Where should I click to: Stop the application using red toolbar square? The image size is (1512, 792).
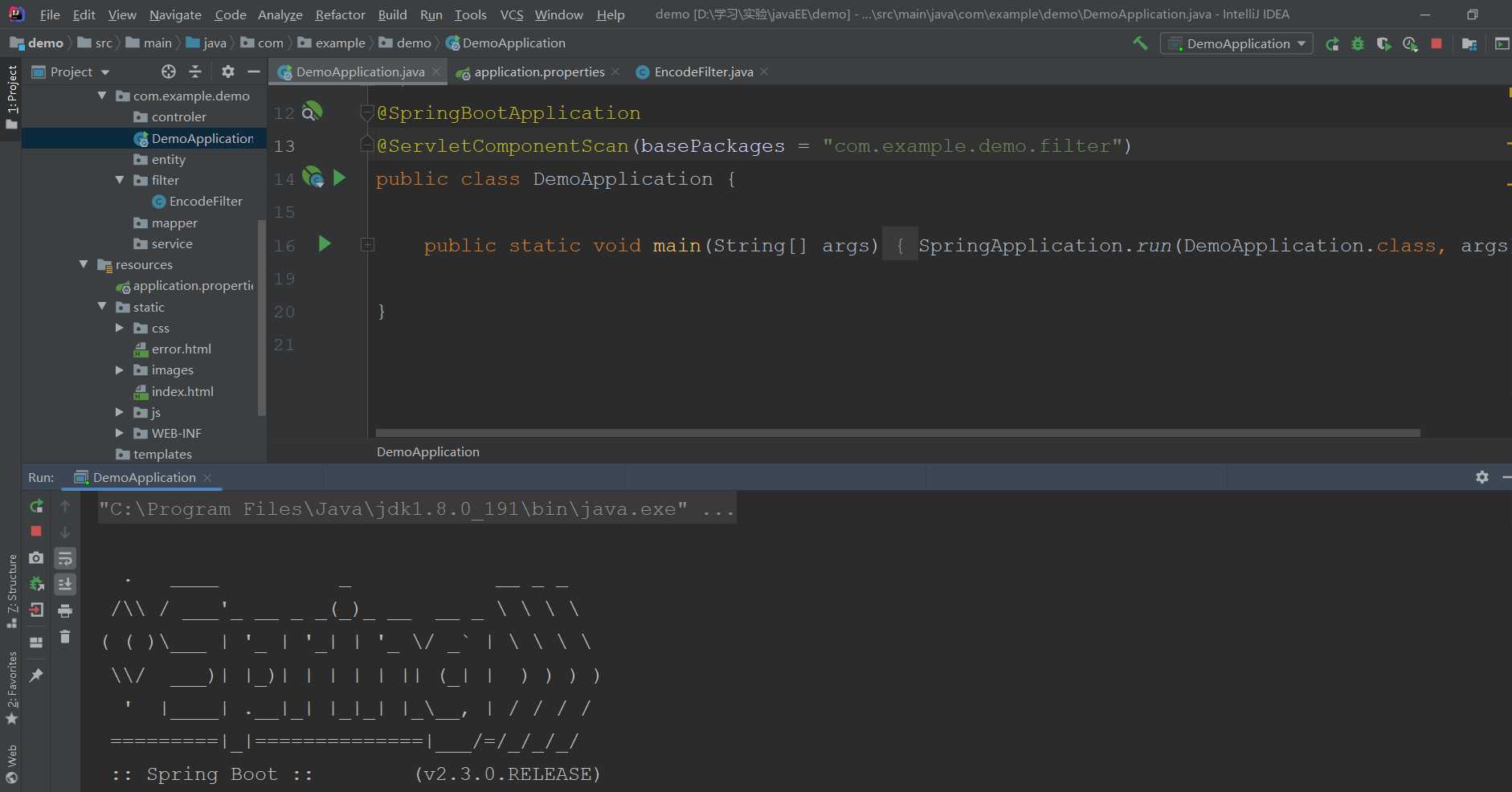pos(1436,43)
